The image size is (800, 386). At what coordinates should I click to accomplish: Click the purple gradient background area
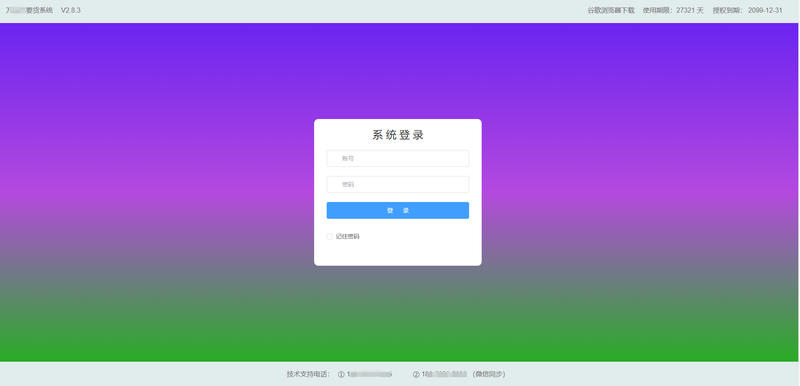pos(153,102)
